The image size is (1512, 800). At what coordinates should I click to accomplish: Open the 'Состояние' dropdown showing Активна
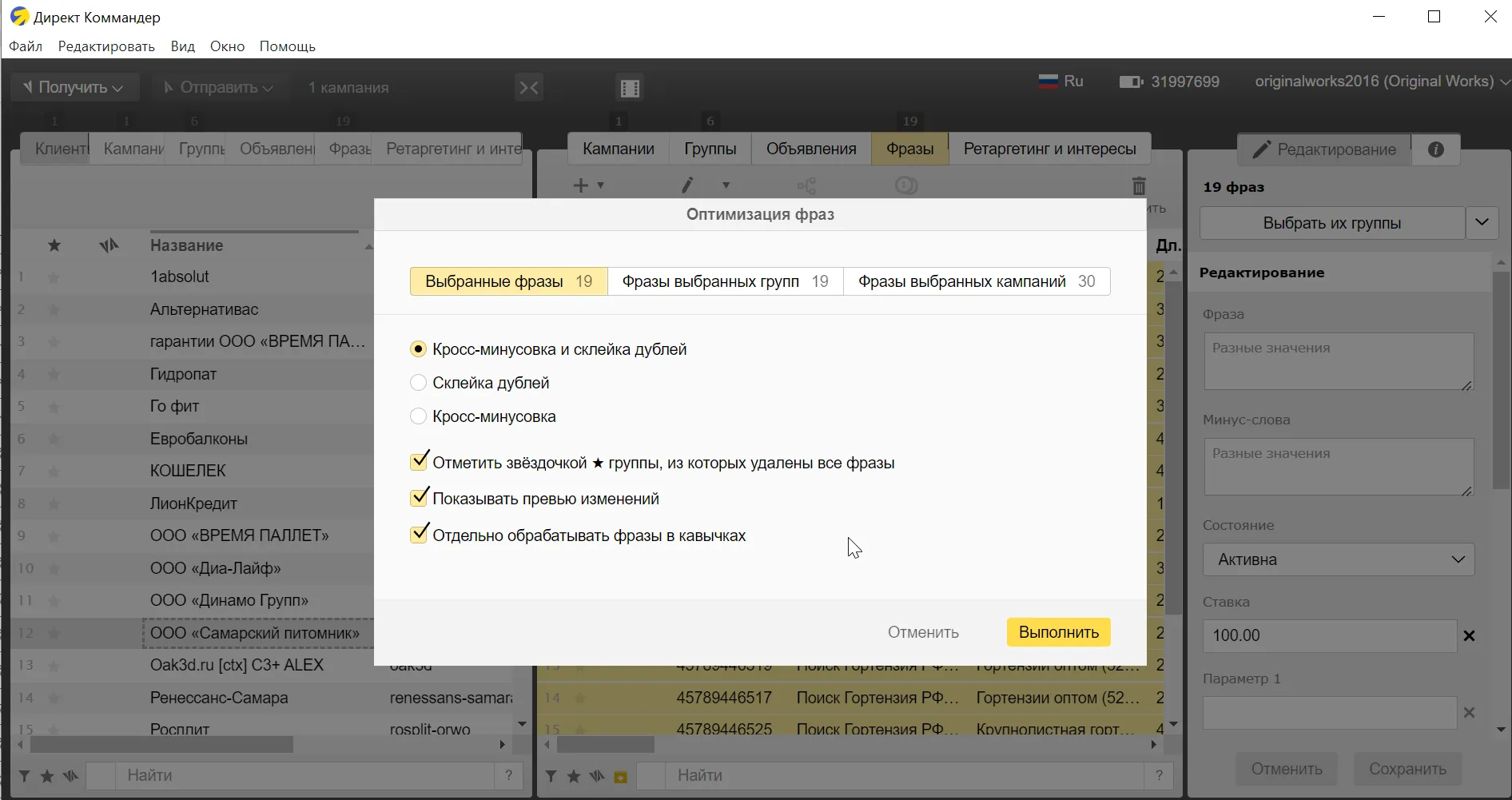tap(1339, 559)
